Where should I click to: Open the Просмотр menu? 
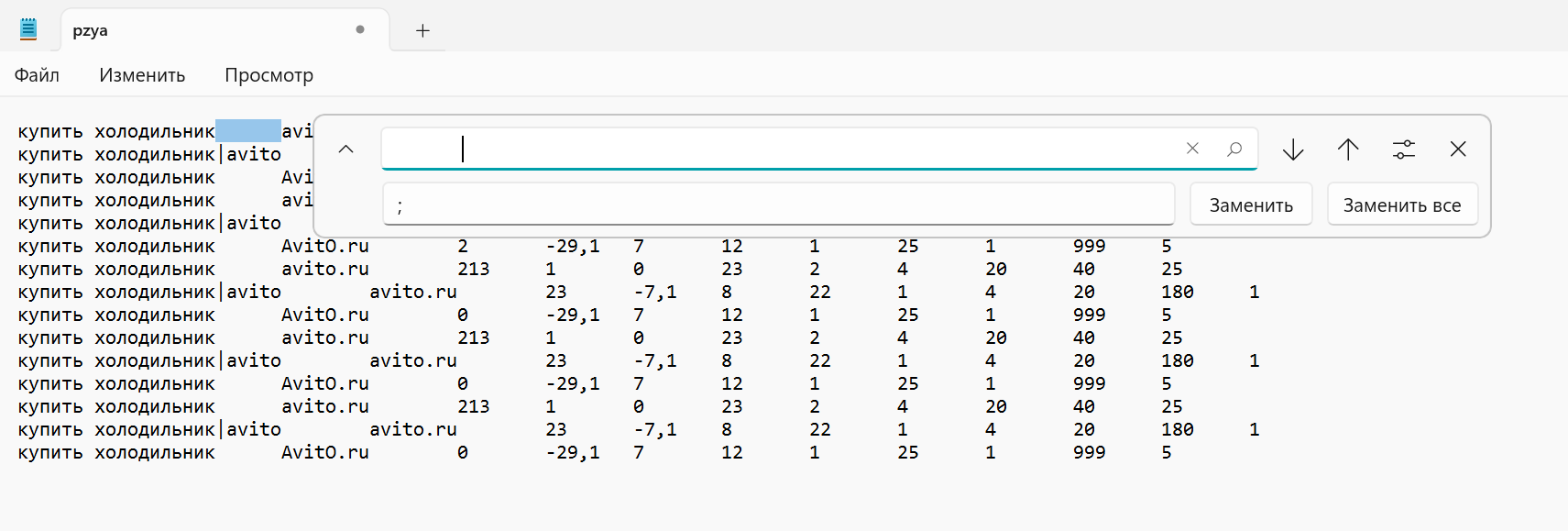coord(269,75)
